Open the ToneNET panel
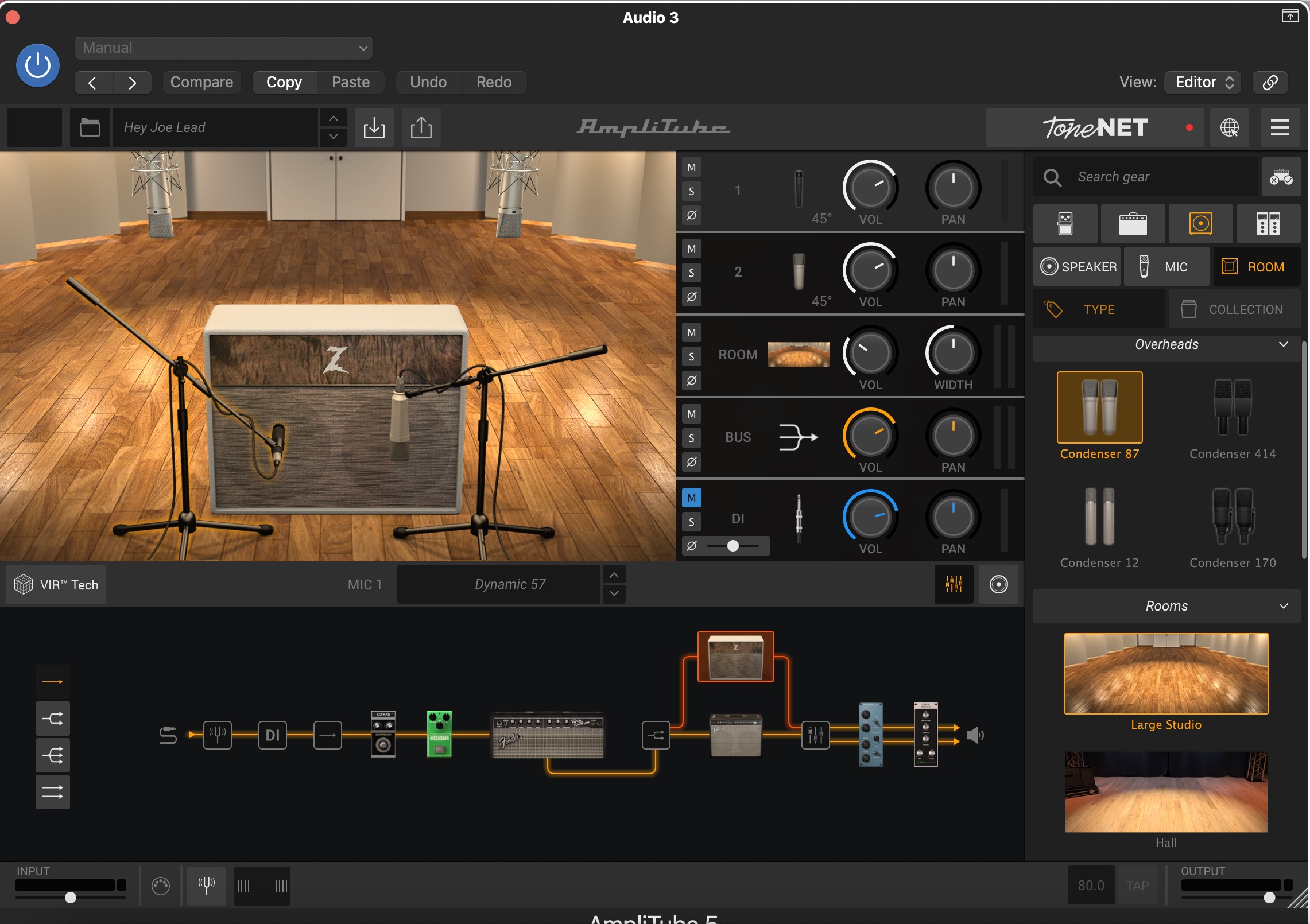Viewport: 1310px width, 924px height. tap(1095, 127)
